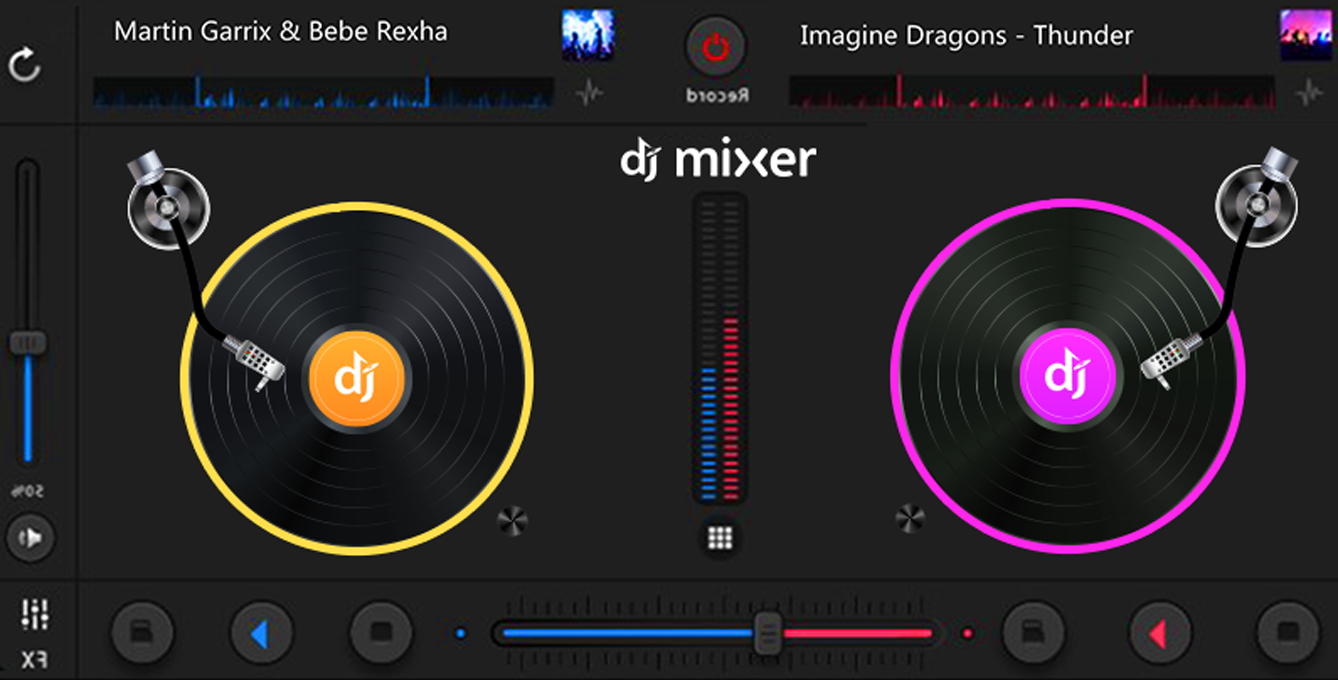
Task: Click the 'Imagine Dragons - Thunder' title
Action: [966, 36]
